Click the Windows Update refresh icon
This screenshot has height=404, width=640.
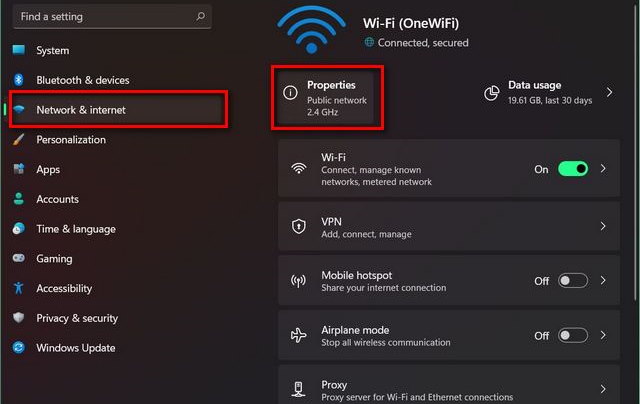tap(18, 348)
